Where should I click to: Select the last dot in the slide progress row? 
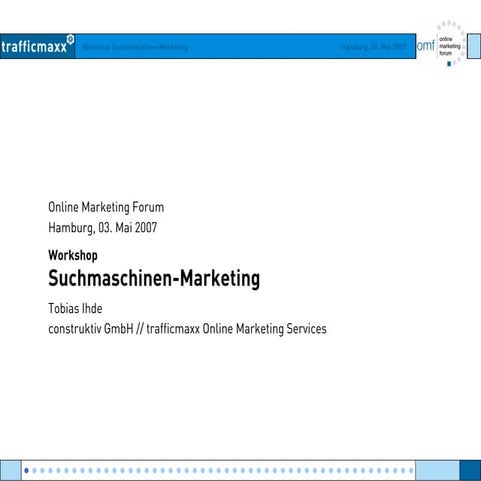(x=411, y=470)
